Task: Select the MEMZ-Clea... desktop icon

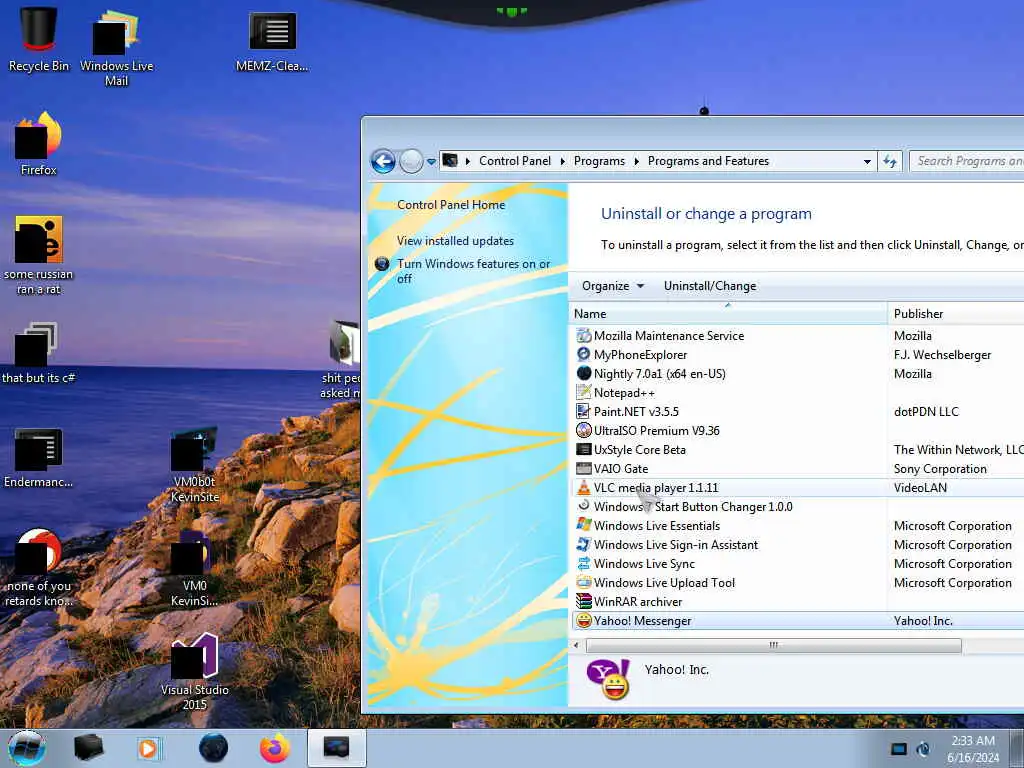Action: click(x=272, y=40)
